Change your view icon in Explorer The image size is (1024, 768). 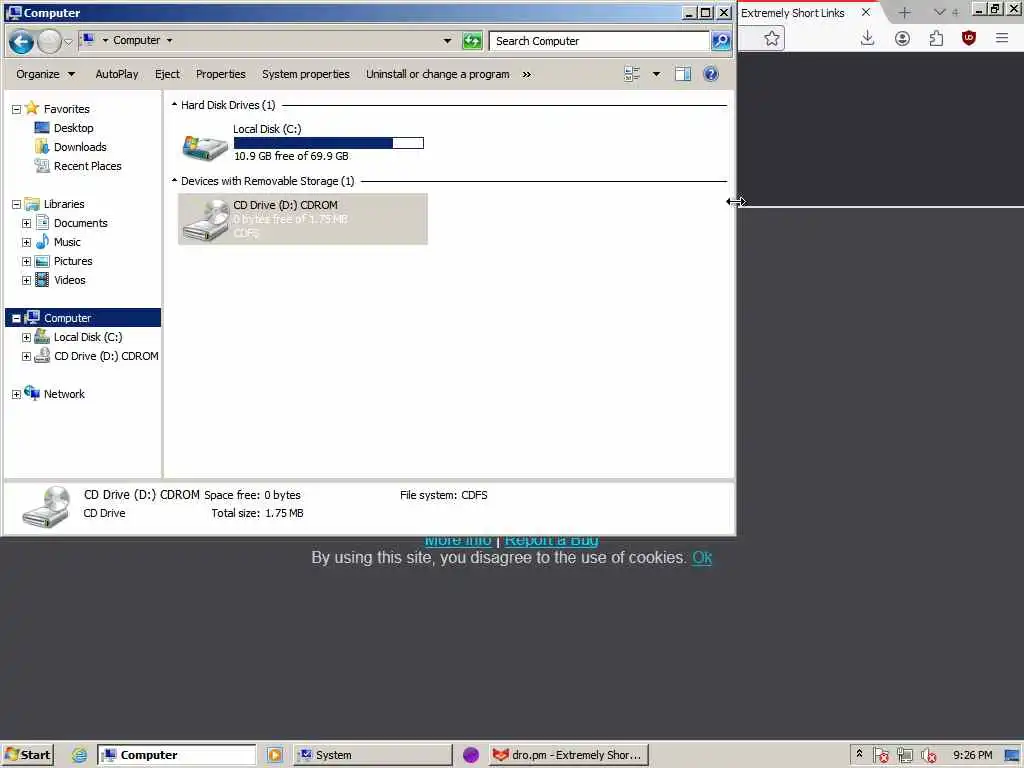[x=632, y=74]
